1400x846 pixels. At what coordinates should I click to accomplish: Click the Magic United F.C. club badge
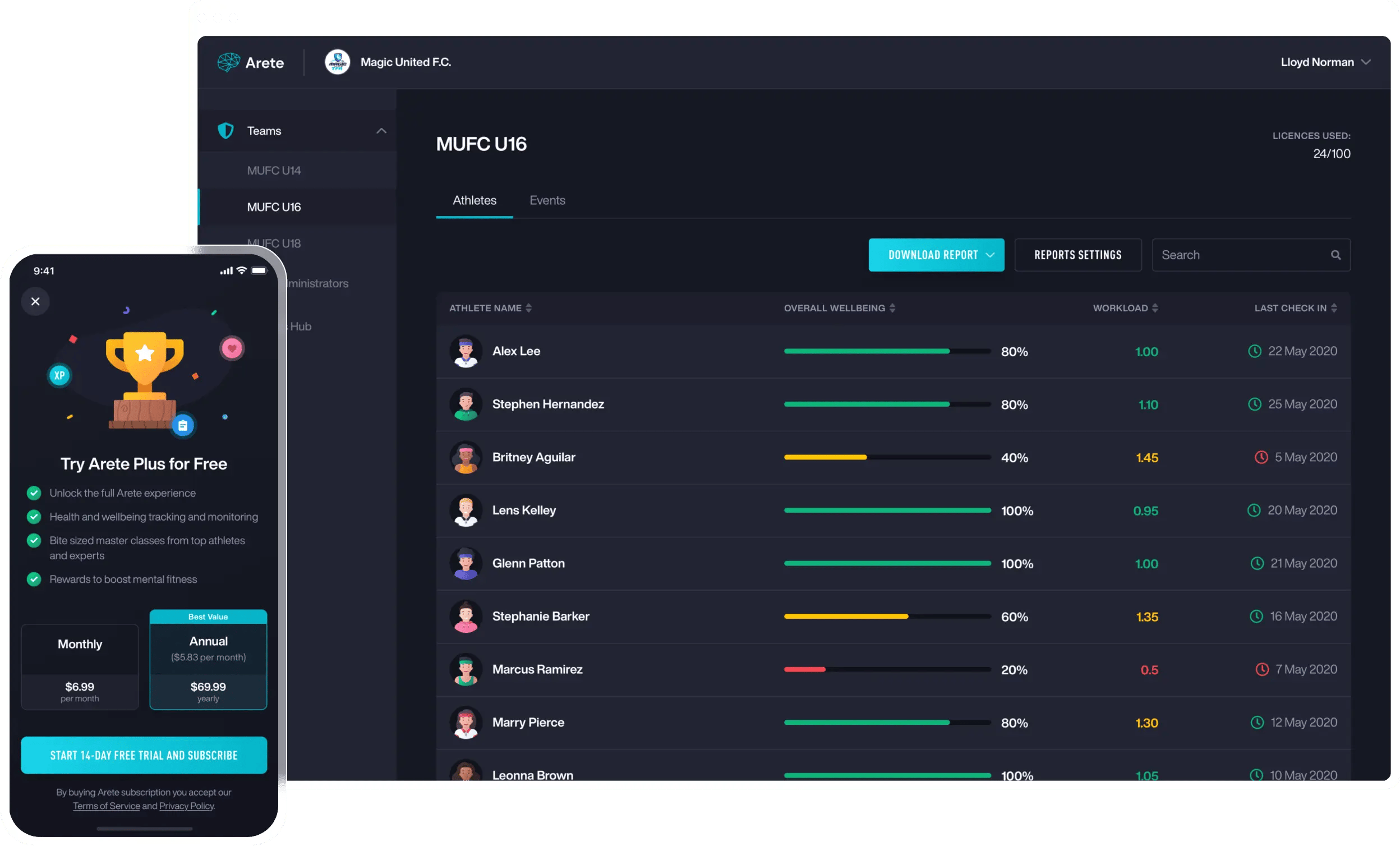(x=338, y=62)
